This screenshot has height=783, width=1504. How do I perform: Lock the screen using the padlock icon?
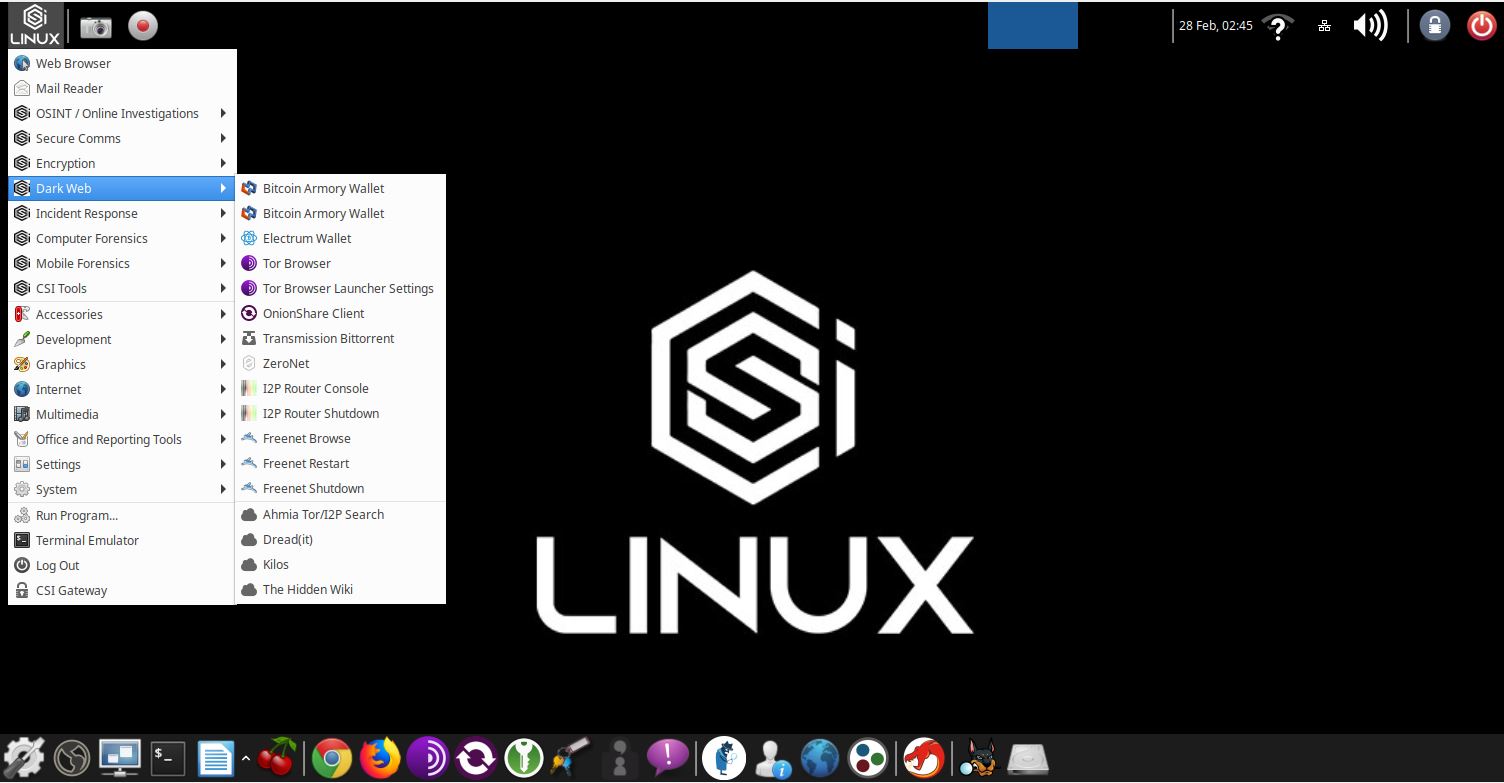pos(1435,25)
